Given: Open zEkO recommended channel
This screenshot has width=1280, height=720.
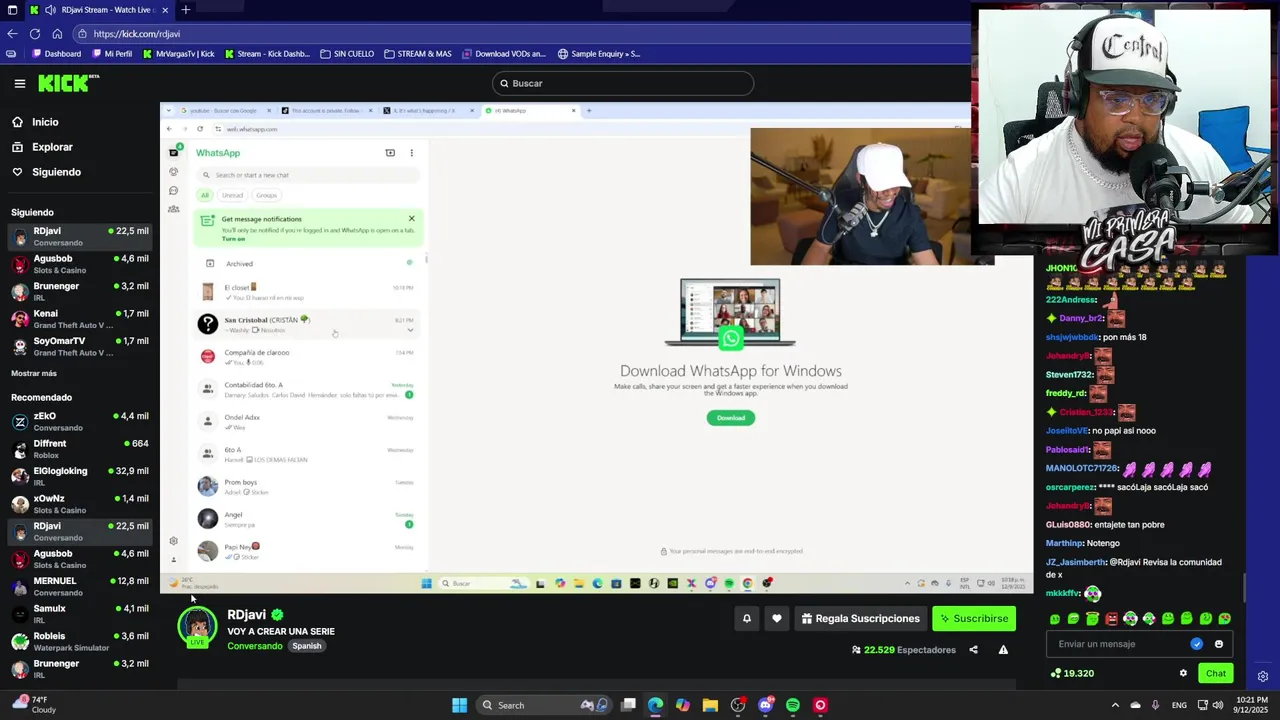Looking at the screenshot, I should [x=80, y=421].
